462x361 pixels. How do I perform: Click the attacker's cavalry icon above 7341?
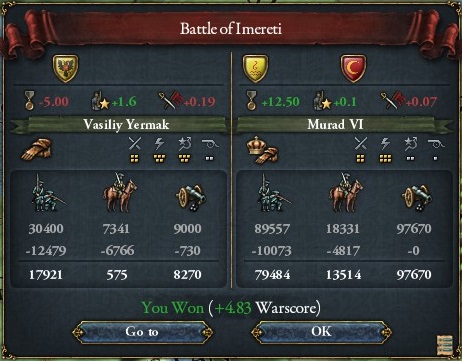click(x=119, y=193)
